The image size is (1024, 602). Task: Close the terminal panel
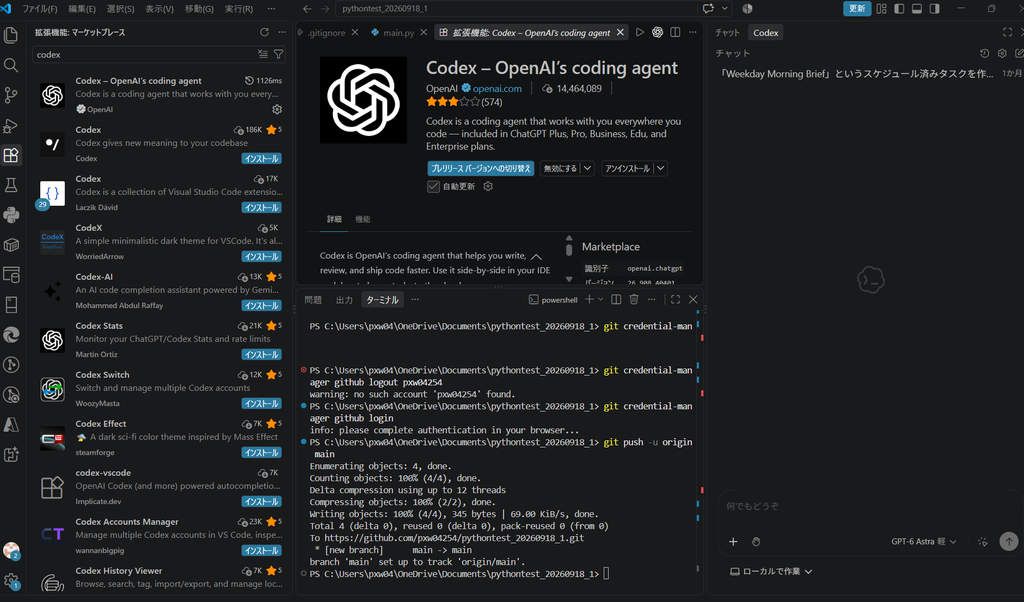pyautogui.click(x=693, y=299)
